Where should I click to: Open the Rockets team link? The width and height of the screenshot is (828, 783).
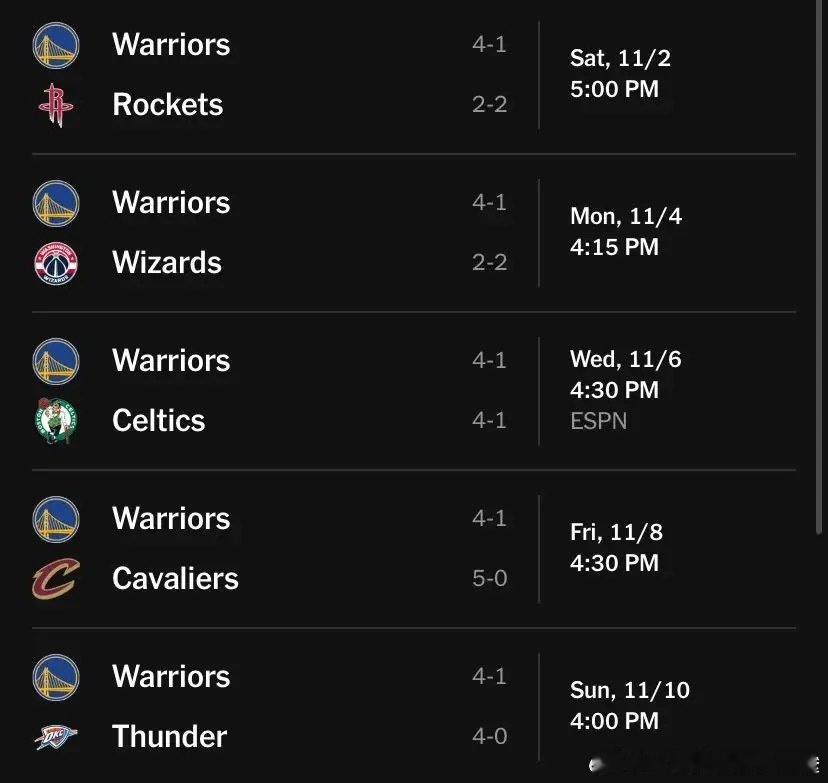[x=167, y=104]
